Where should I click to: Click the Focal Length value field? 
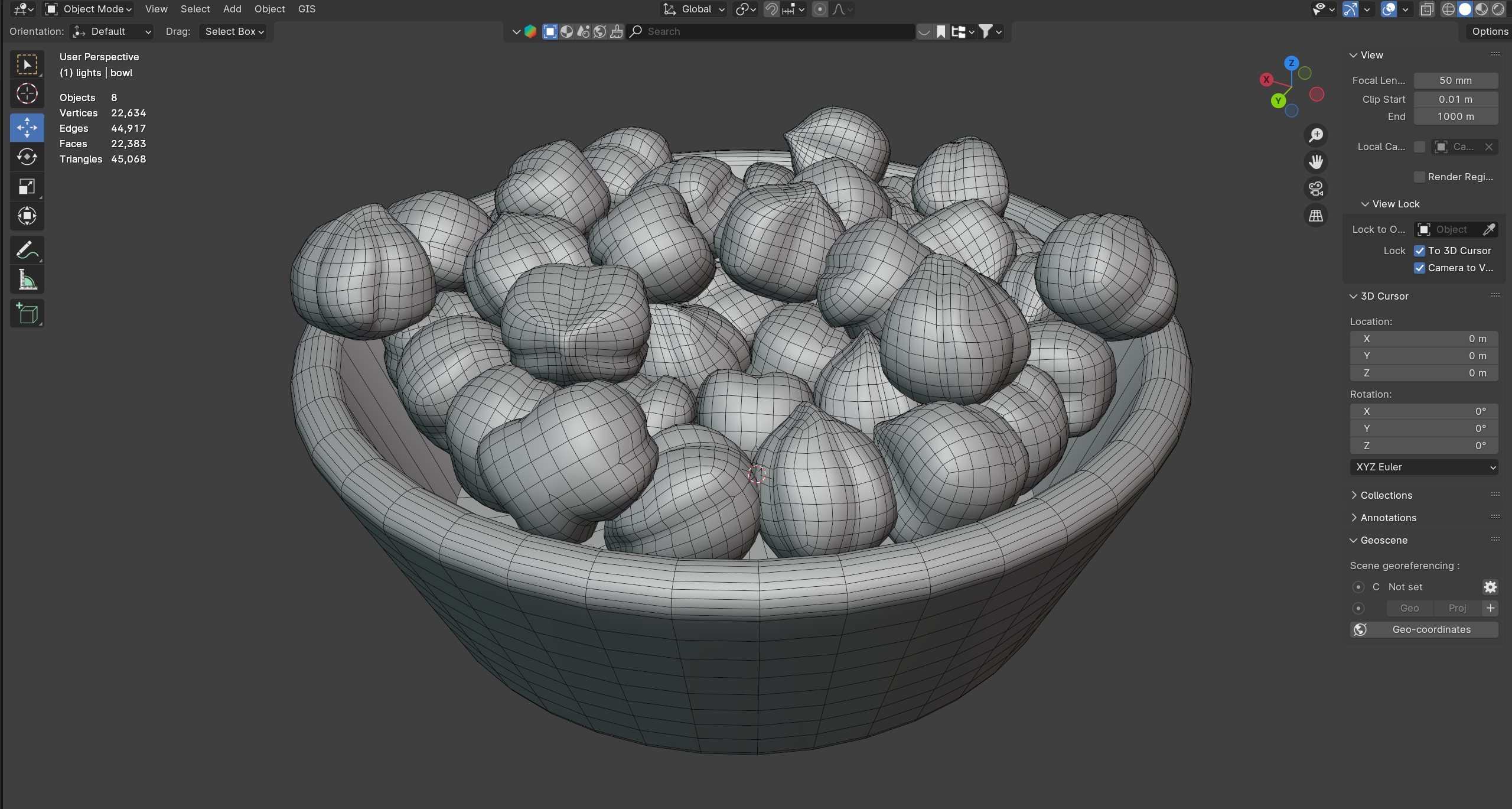pyautogui.click(x=1455, y=80)
